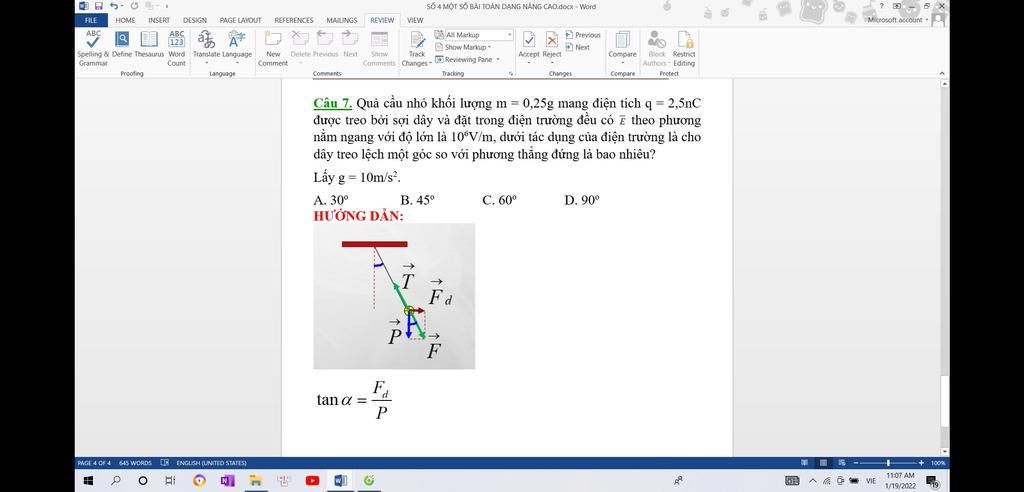Screen dimensions: 1024x492
Task: Accept the tracked change
Action: (529, 44)
